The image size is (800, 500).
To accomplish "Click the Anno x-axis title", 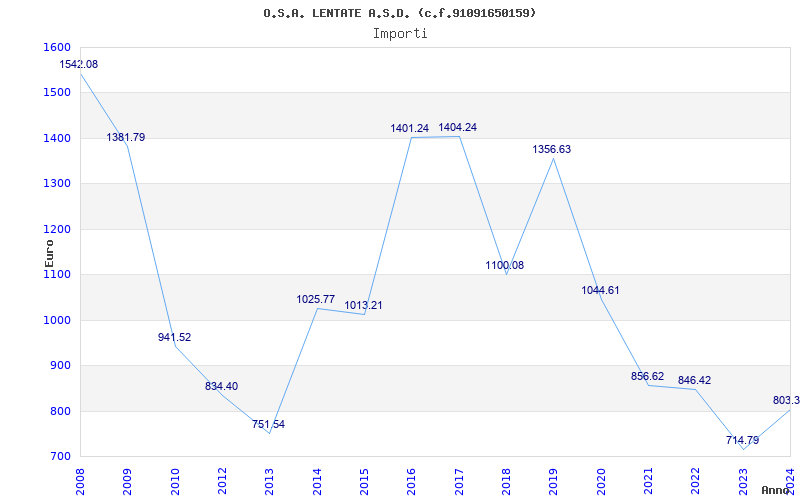I will [x=776, y=490].
